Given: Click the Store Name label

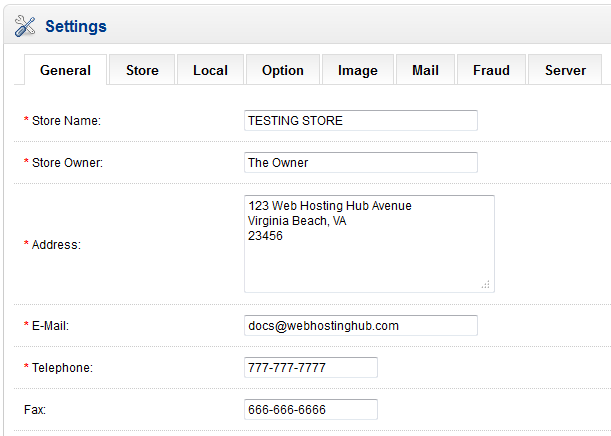Looking at the screenshot, I should pos(66,121).
